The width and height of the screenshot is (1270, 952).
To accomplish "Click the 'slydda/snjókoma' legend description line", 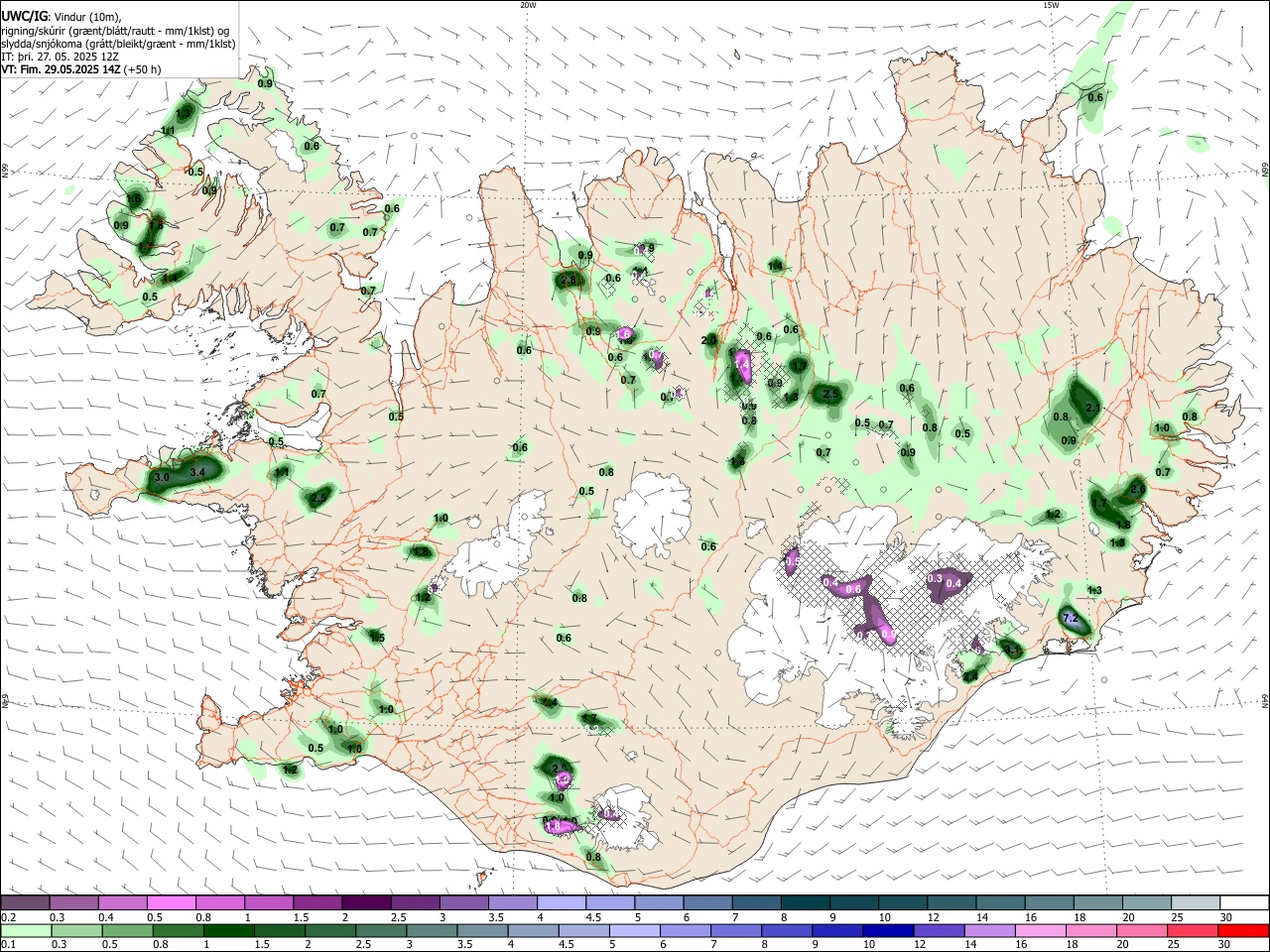I will [x=118, y=44].
